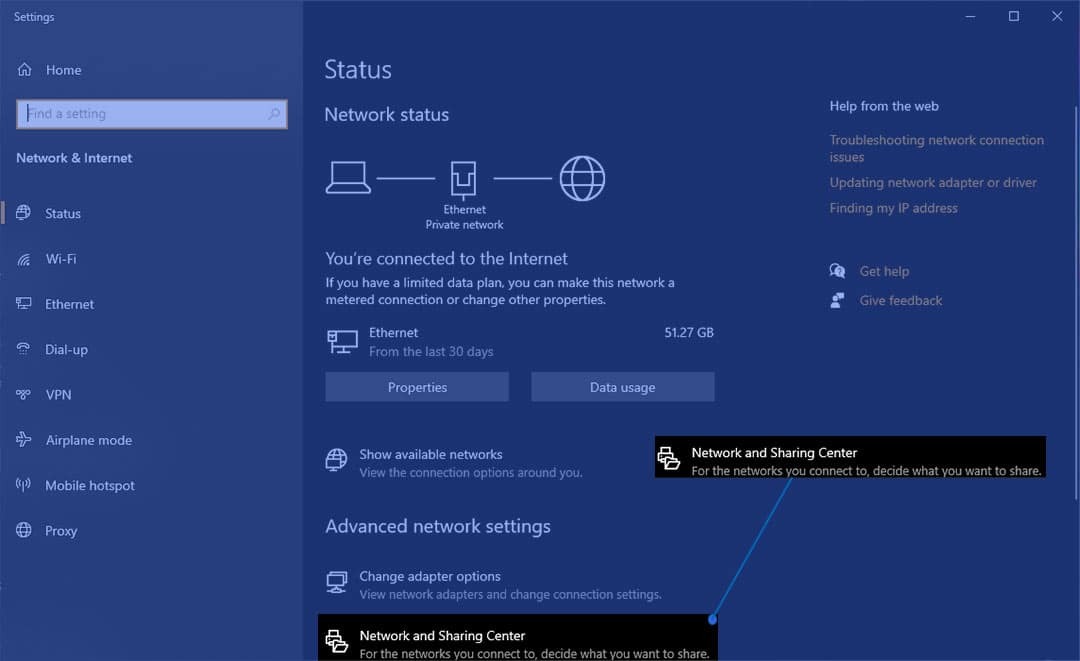1080x661 pixels.
Task: Select the Home icon in sidebar
Action: (24, 69)
